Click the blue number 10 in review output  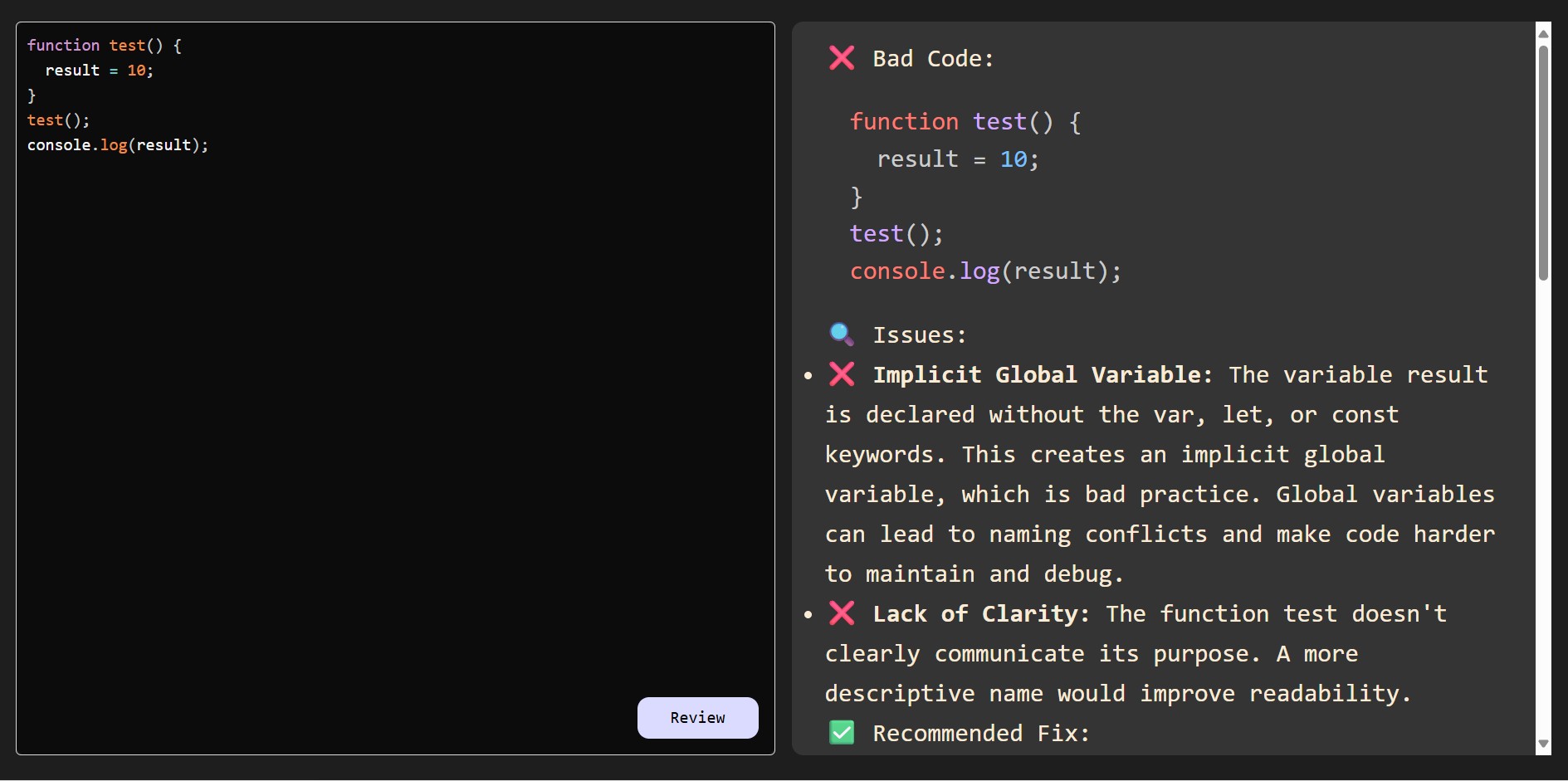(1014, 159)
